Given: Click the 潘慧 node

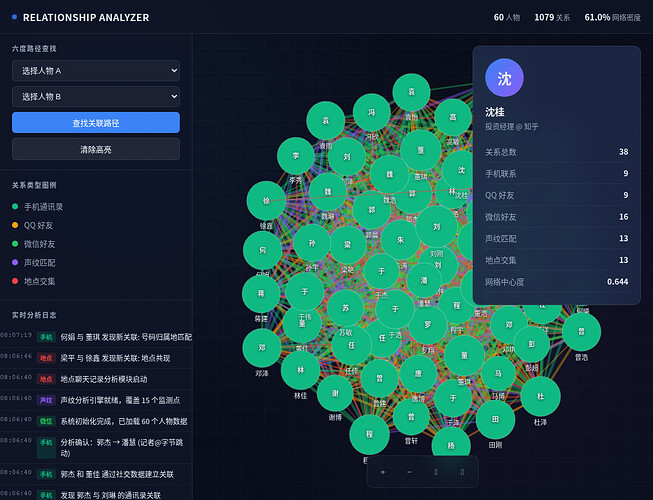Looking at the screenshot, I should (x=424, y=281).
